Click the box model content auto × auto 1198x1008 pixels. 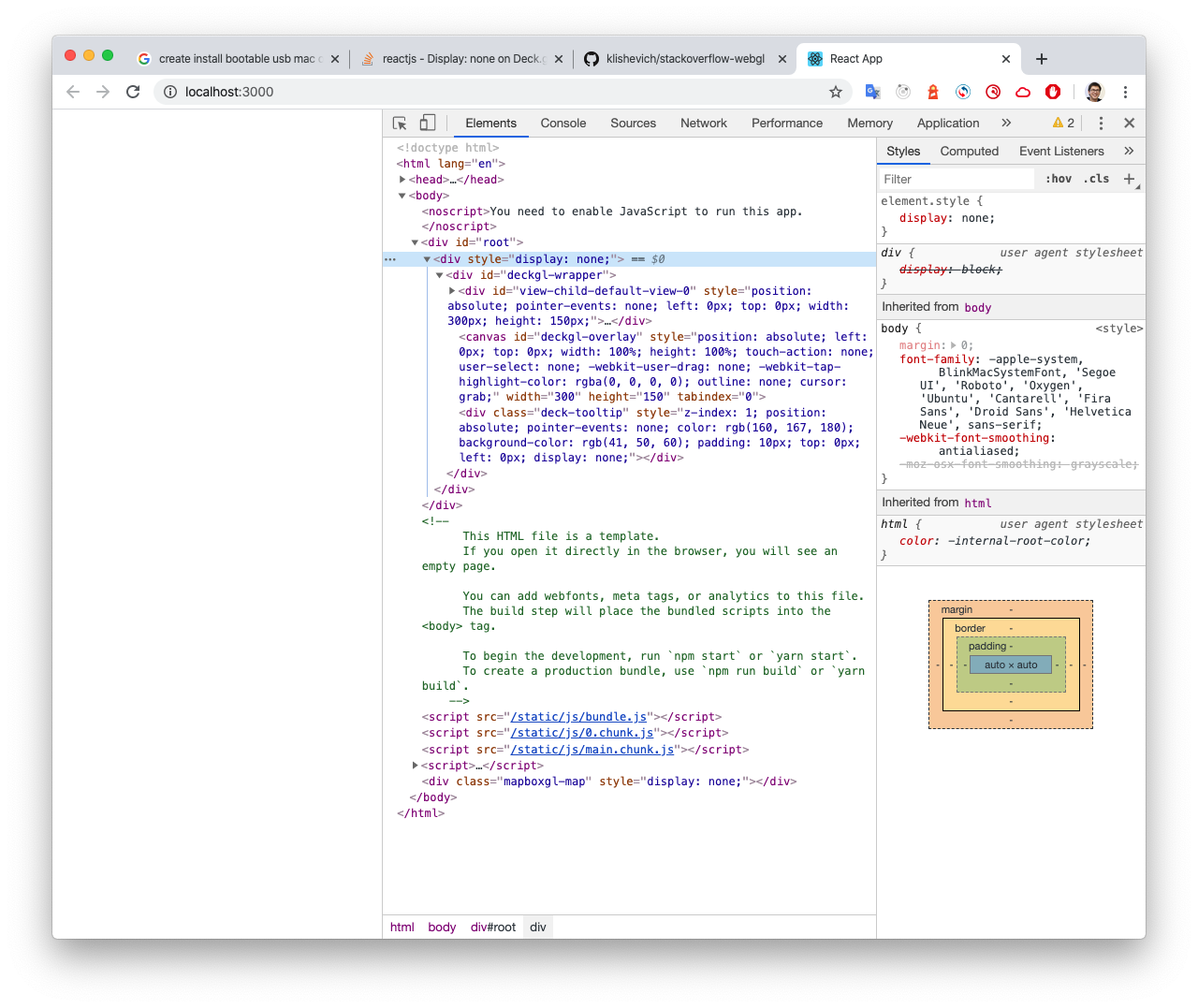point(1011,665)
